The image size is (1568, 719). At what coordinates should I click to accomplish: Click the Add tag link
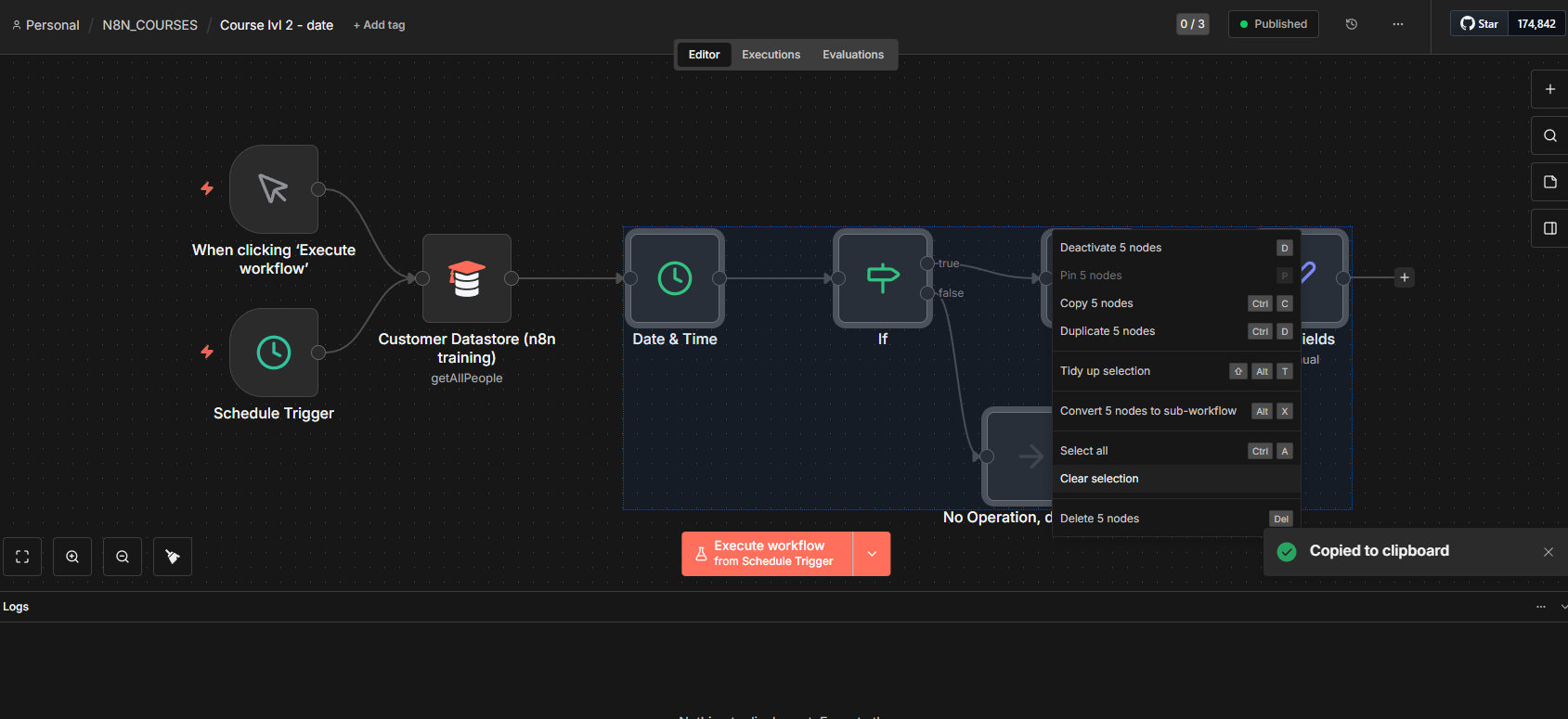[380, 25]
